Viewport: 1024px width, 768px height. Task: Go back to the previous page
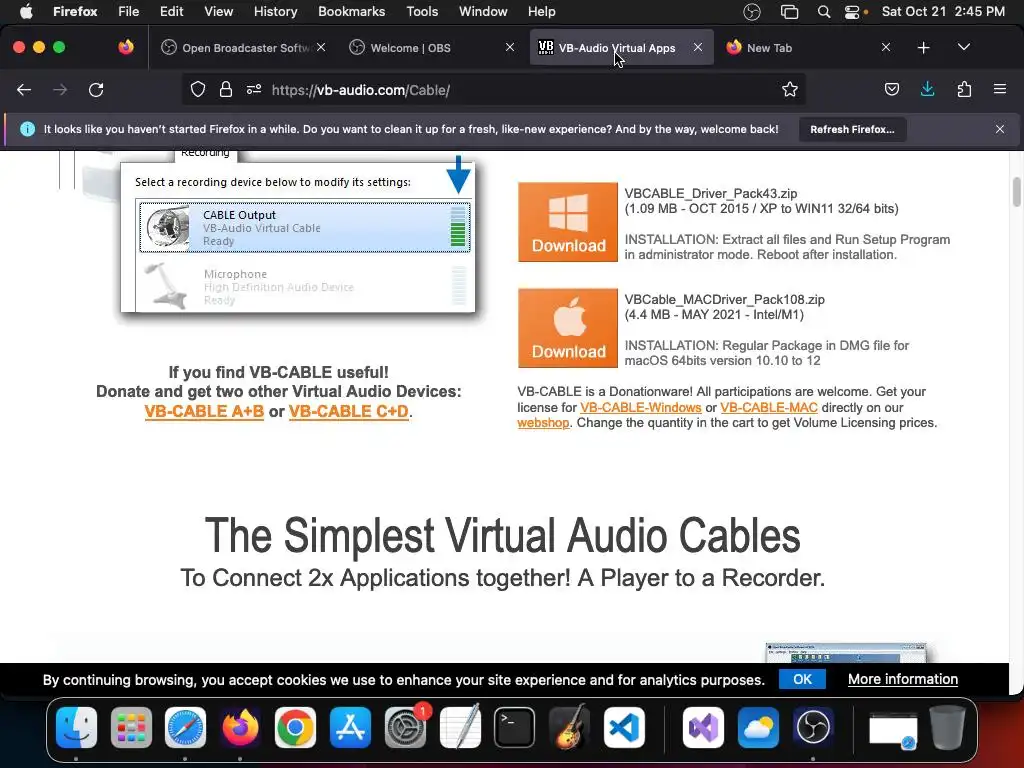(24, 90)
